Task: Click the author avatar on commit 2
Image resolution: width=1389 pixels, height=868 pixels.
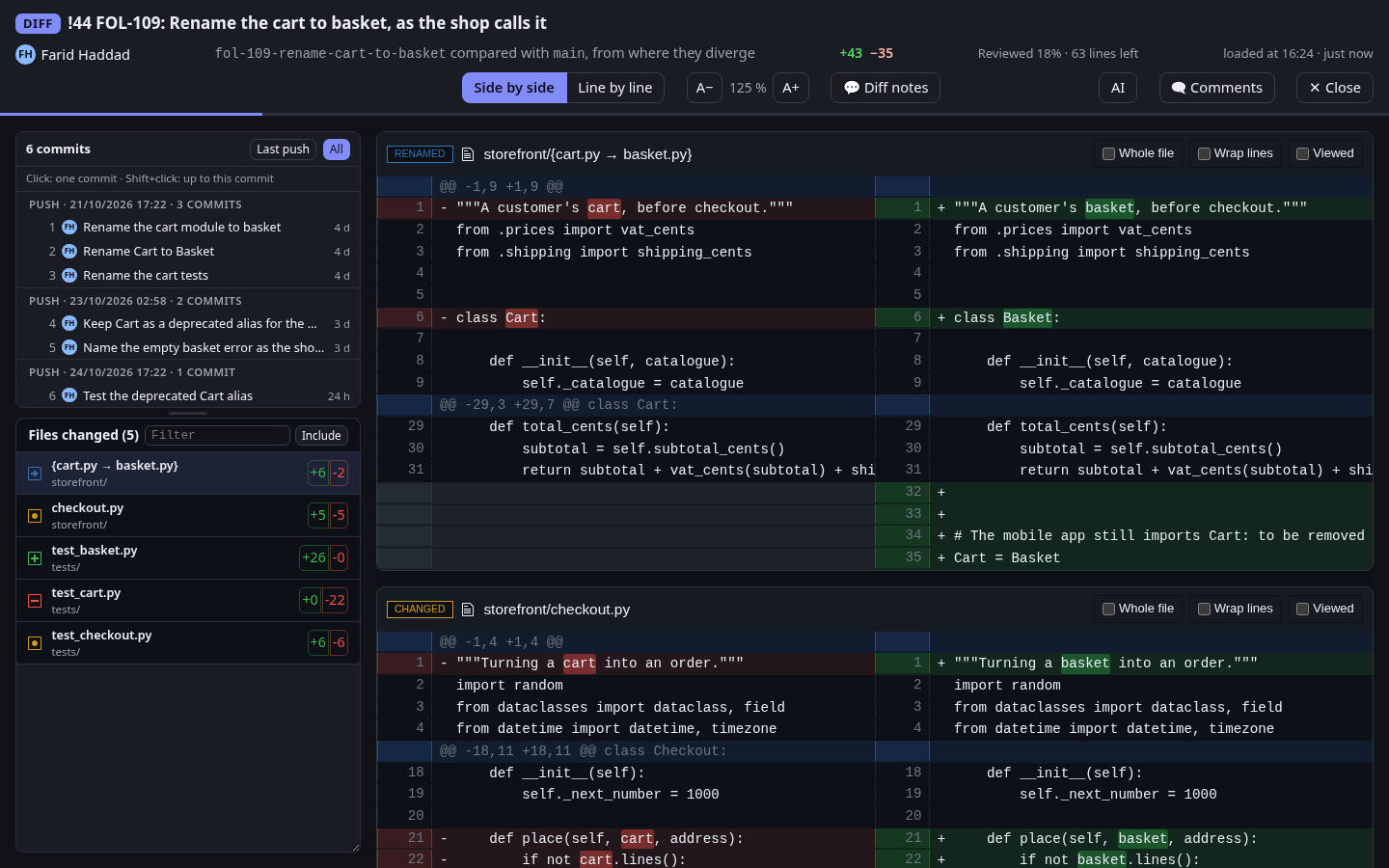Action: tap(69, 252)
